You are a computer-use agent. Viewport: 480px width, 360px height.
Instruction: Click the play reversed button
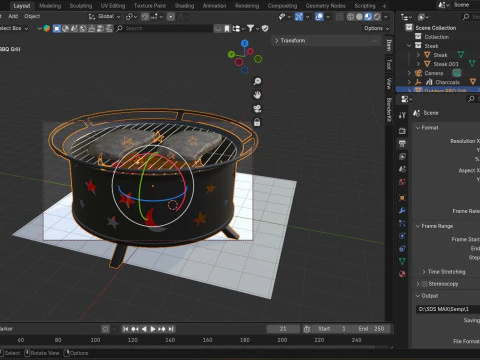[144, 329]
